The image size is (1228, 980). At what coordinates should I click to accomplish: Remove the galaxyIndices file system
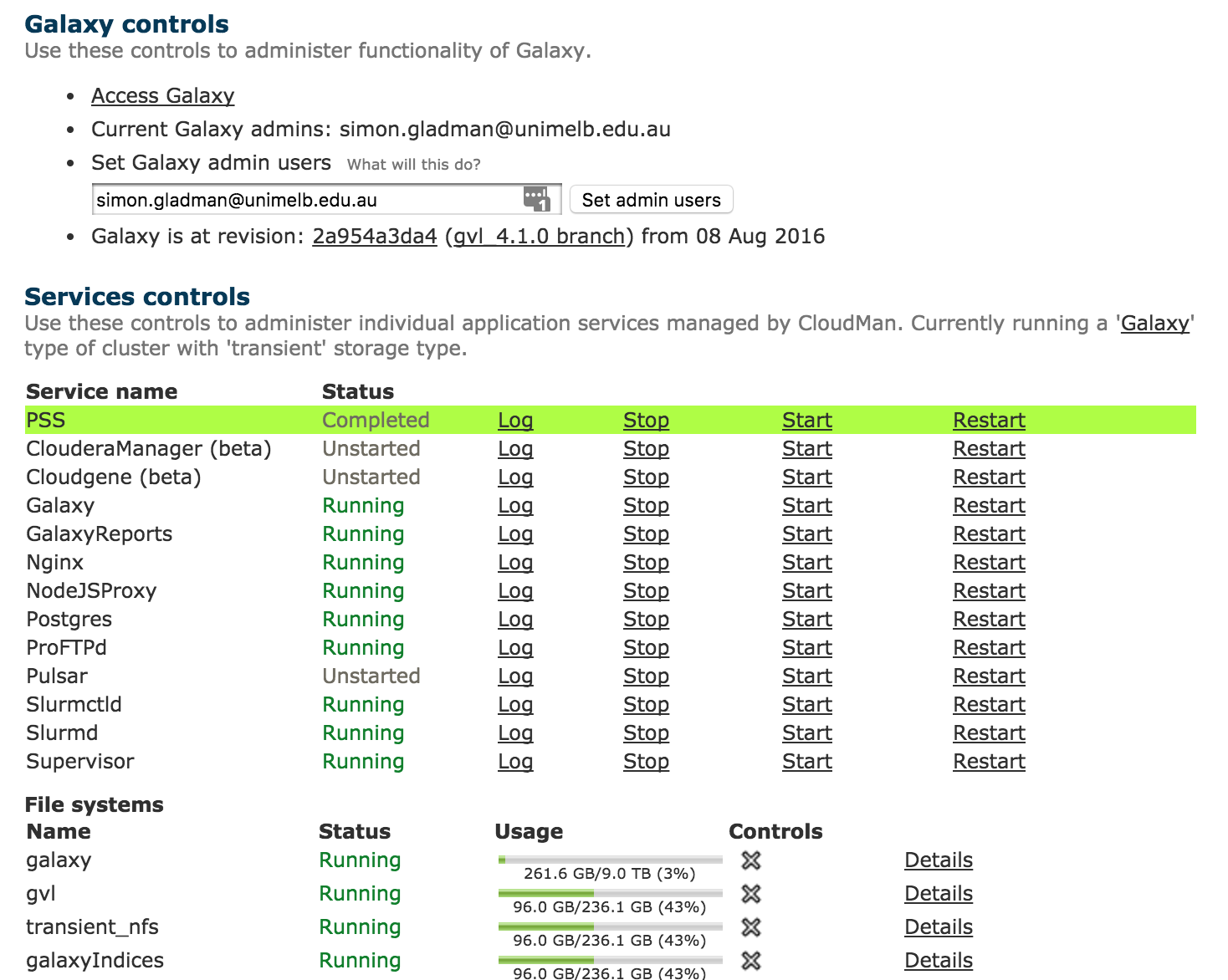(751, 961)
